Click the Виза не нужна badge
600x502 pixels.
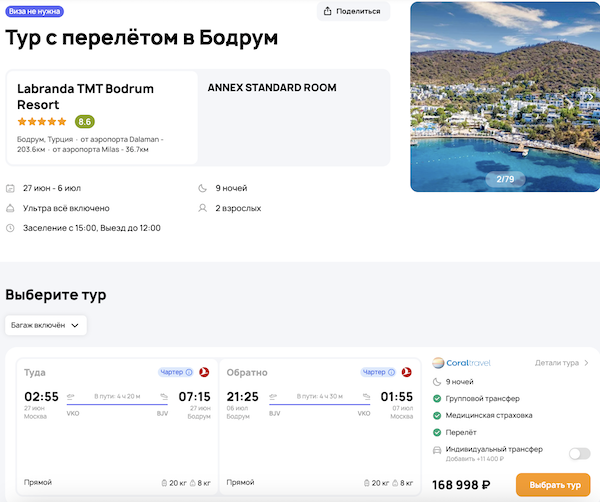[34, 11]
